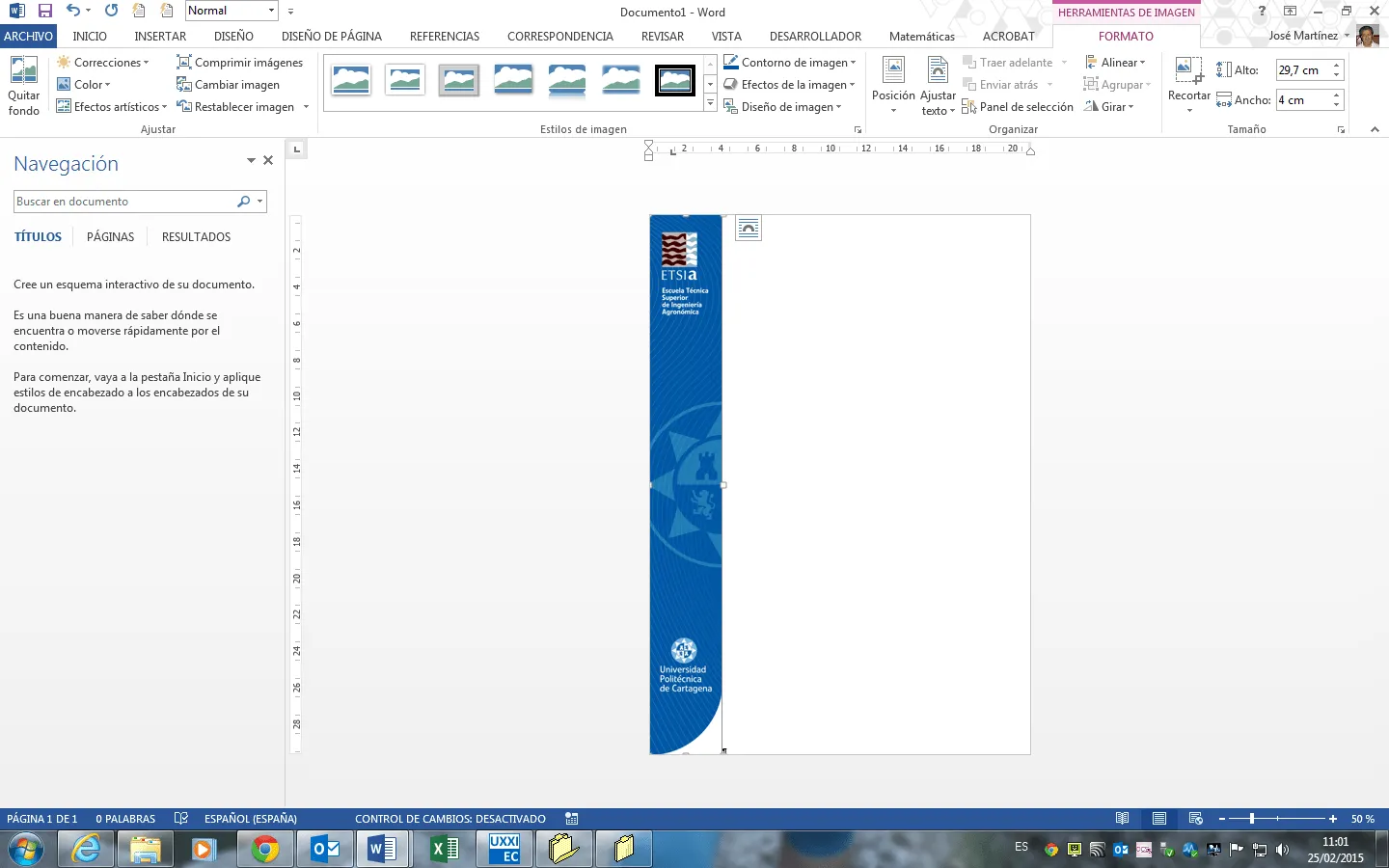
Task: Open Efectos de la imagen dropdown
Action: point(789,85)
